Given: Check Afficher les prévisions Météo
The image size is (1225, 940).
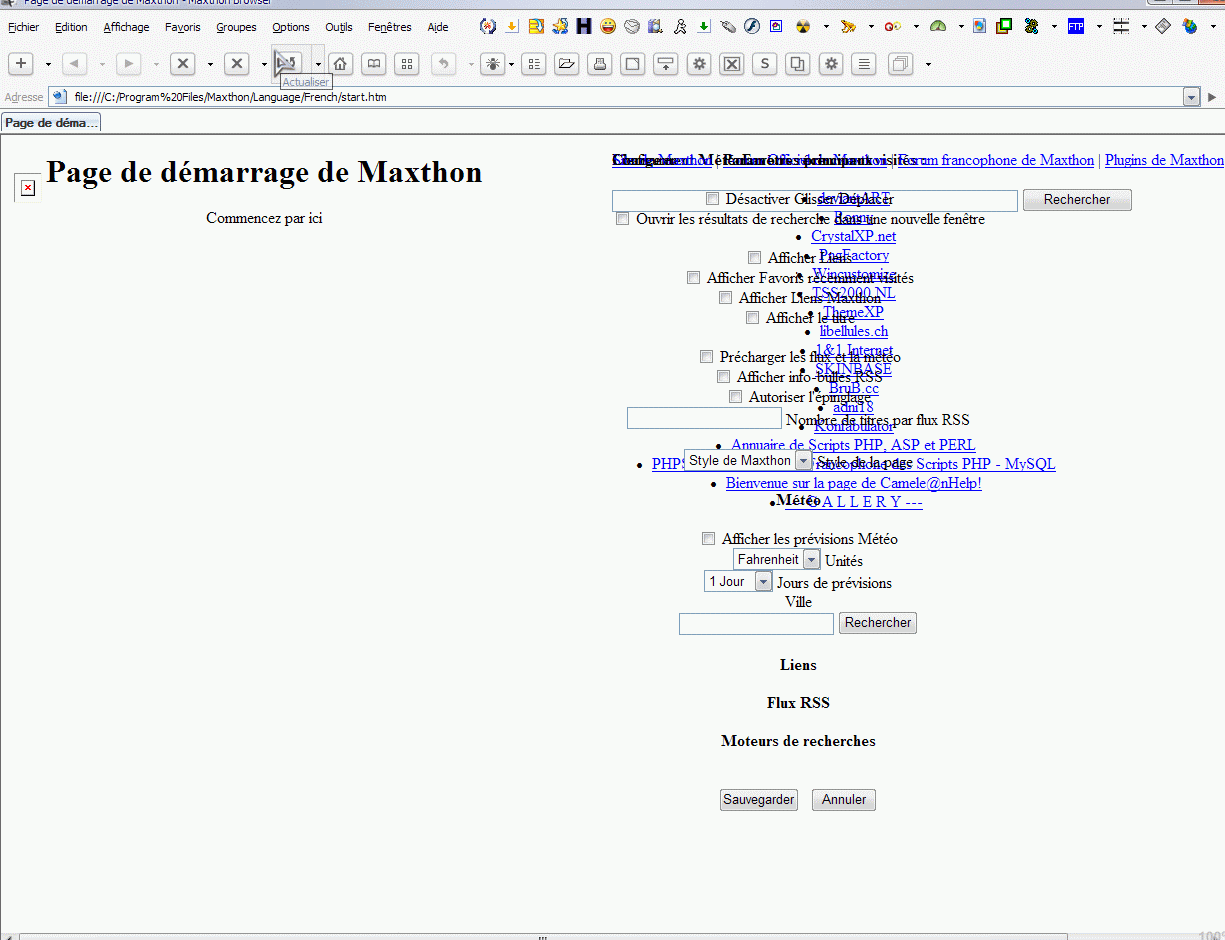Looking at the screenshot, I should [x=709, y=538].
